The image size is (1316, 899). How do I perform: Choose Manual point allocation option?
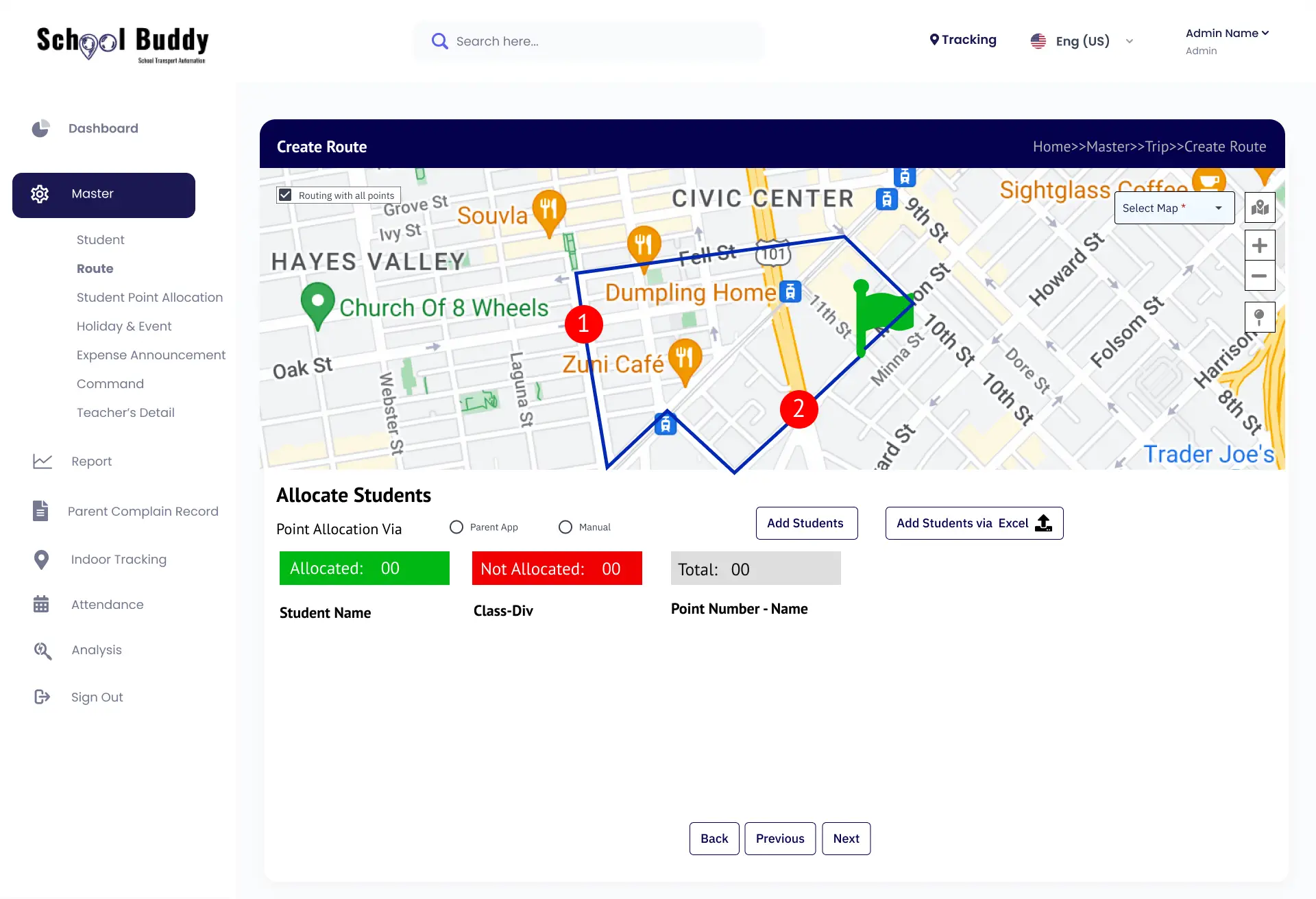tap(565, 527)
